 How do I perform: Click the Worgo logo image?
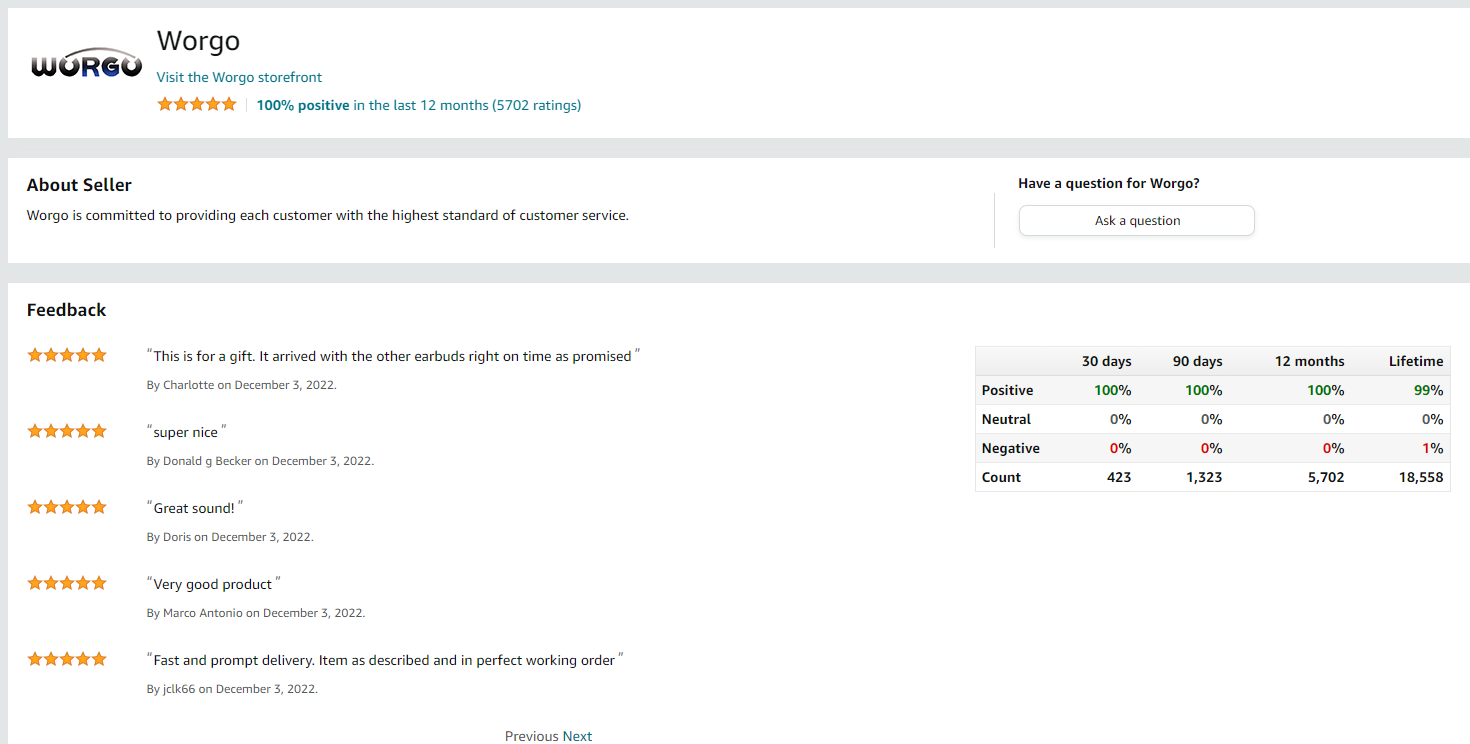point(86,63)
